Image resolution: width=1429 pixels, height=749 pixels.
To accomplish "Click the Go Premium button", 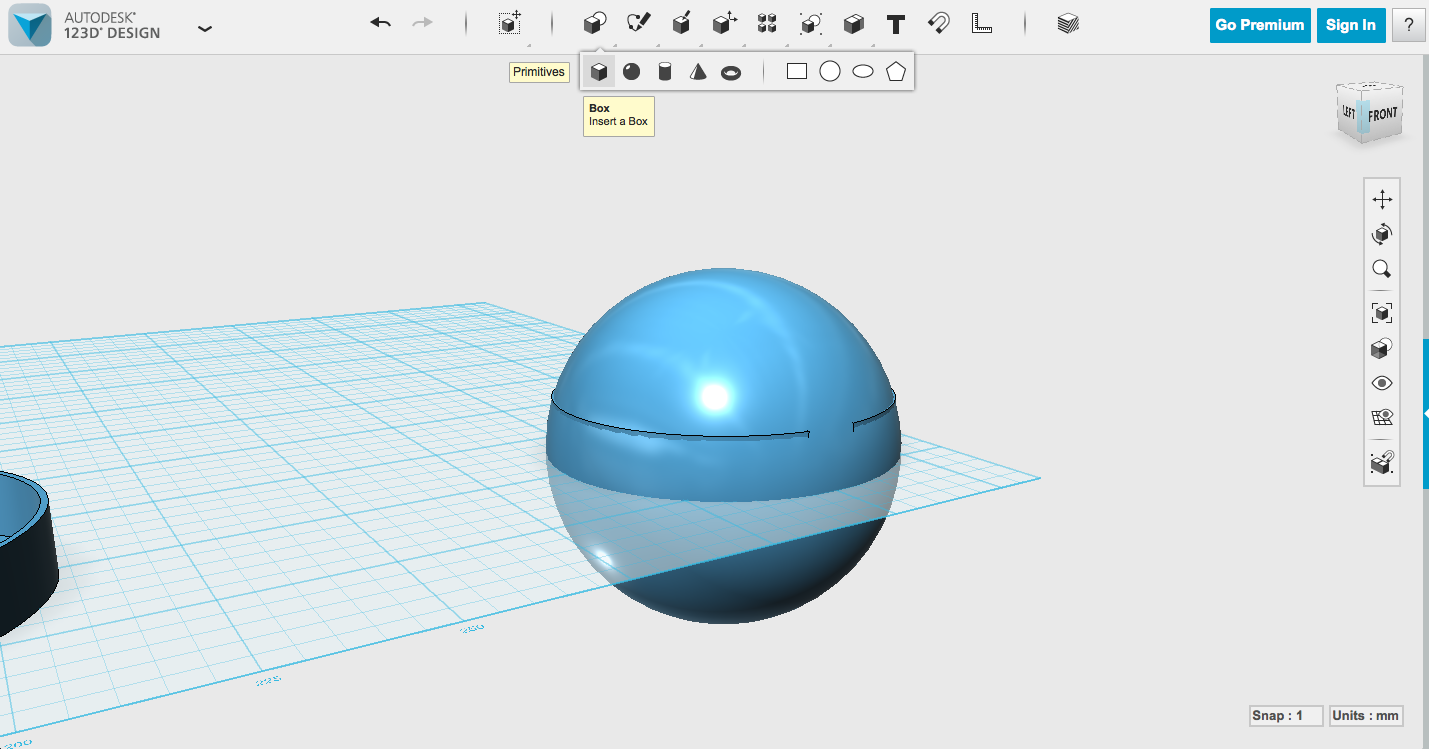I will click(1259, 25).
